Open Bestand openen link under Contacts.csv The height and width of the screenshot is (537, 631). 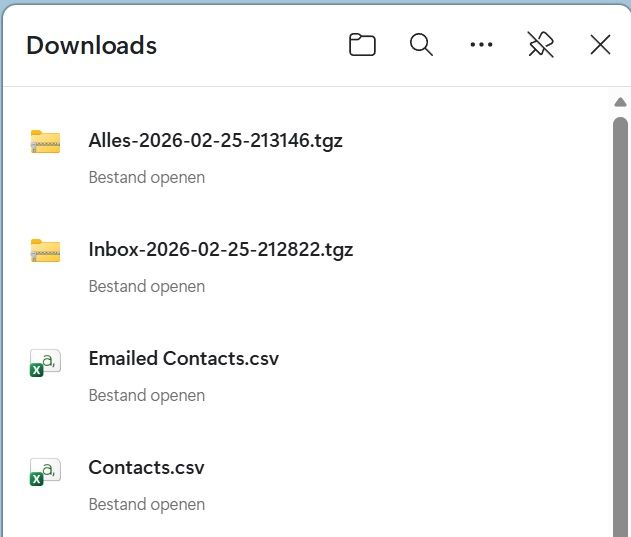click(x=147, y=505)
